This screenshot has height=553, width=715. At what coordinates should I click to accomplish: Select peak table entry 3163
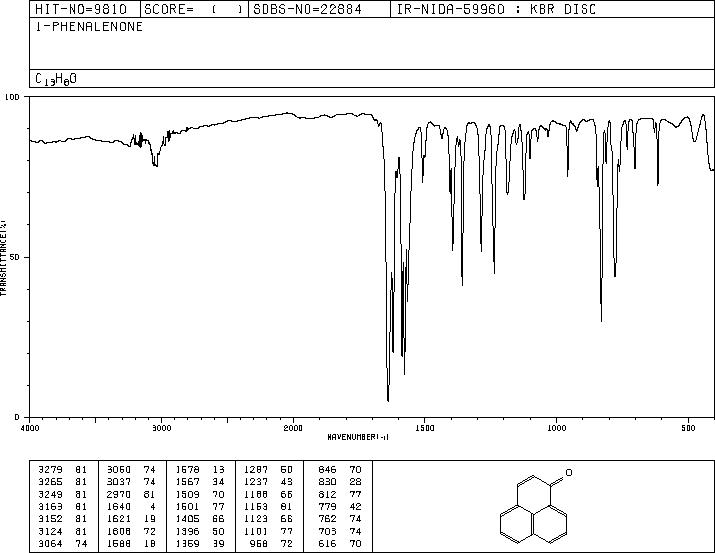click(x=51, y=506)
